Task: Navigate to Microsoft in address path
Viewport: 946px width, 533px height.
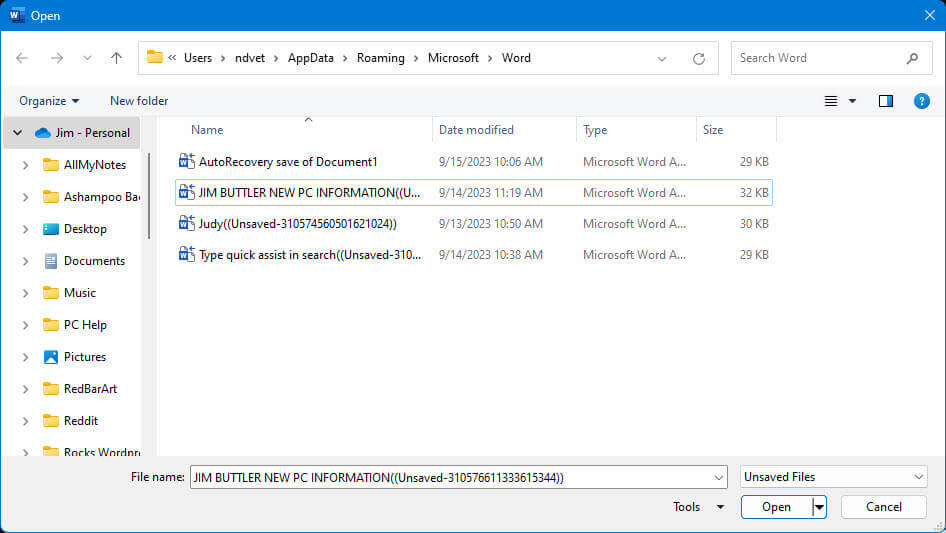Action: tap(453, 58)
